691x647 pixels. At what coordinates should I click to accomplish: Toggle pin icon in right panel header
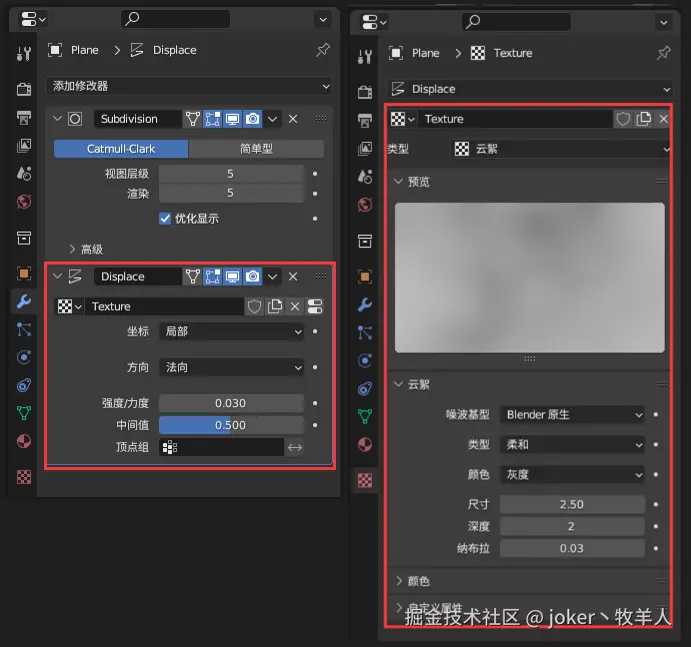(663, 53)
